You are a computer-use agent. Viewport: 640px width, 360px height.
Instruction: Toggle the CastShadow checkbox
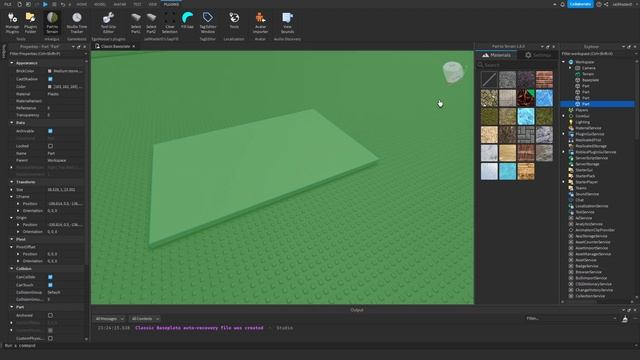click(x=50, y=79)
